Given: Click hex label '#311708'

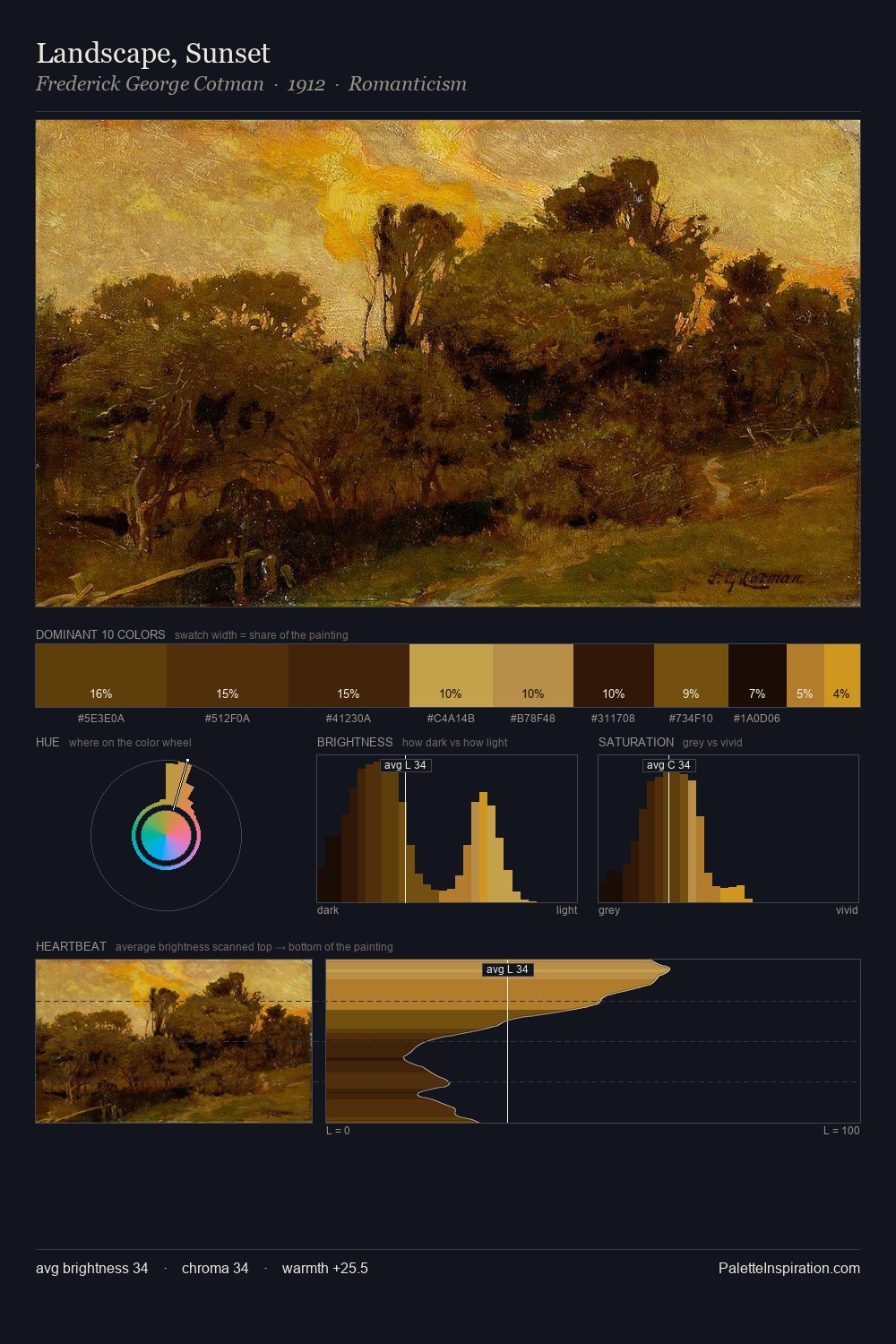Looking at the screenshot, I should click(614, 718).
